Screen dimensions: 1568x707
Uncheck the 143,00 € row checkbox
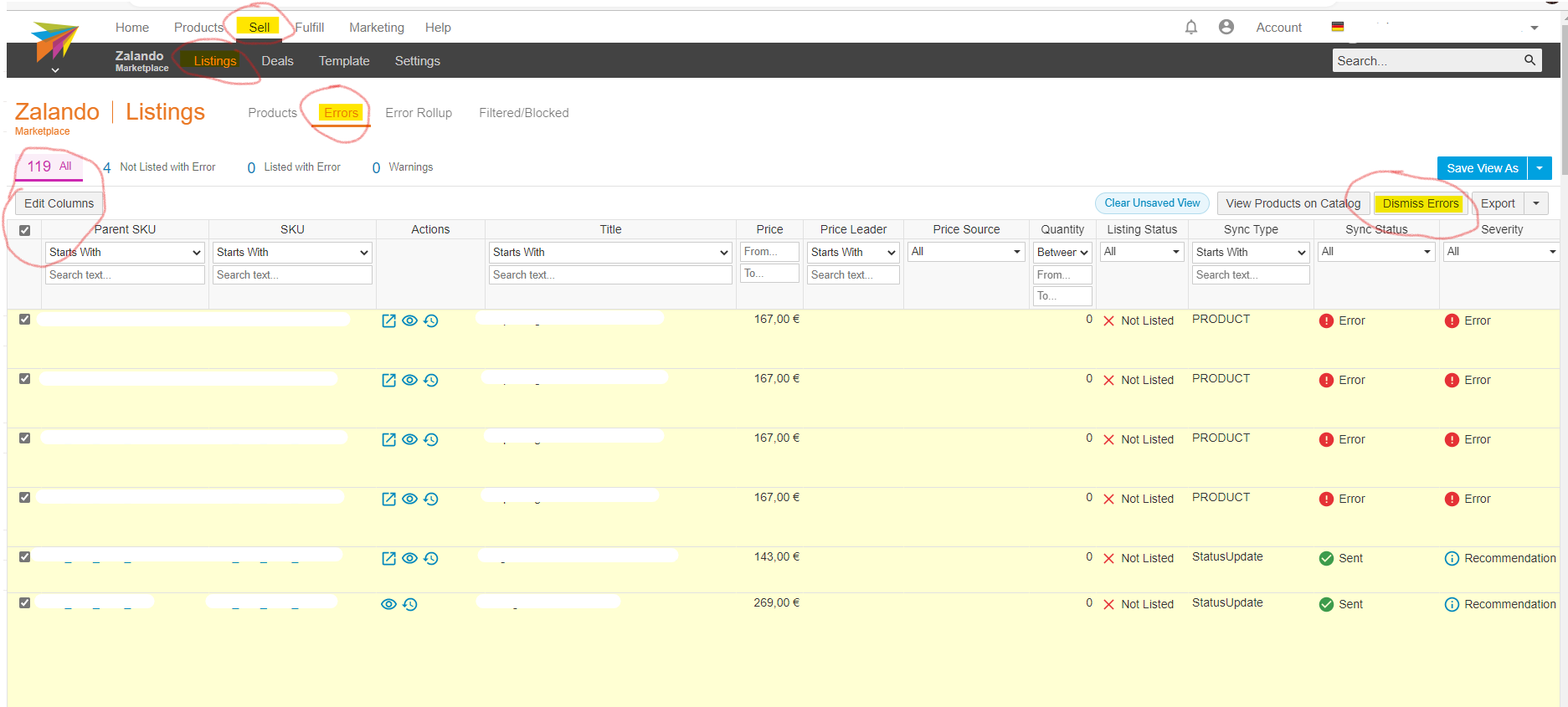[24, 556]
